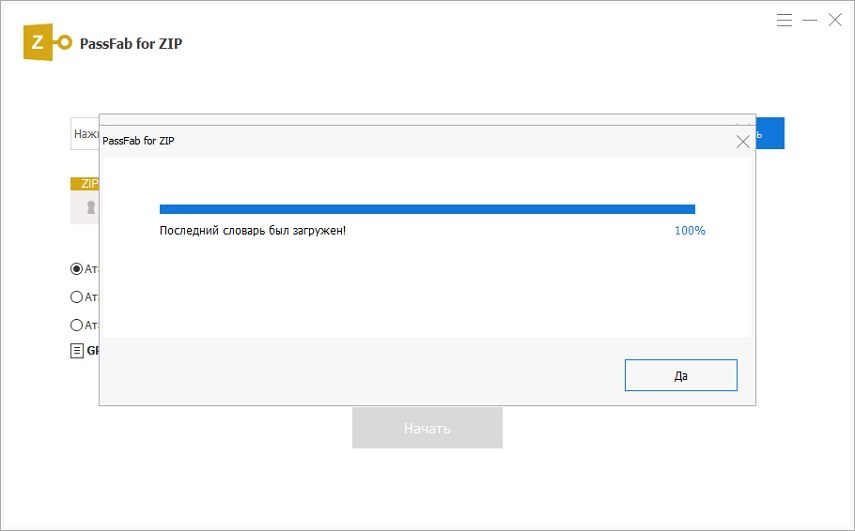
Task: Click the grey Начать start button
Action: coord(427,428)
